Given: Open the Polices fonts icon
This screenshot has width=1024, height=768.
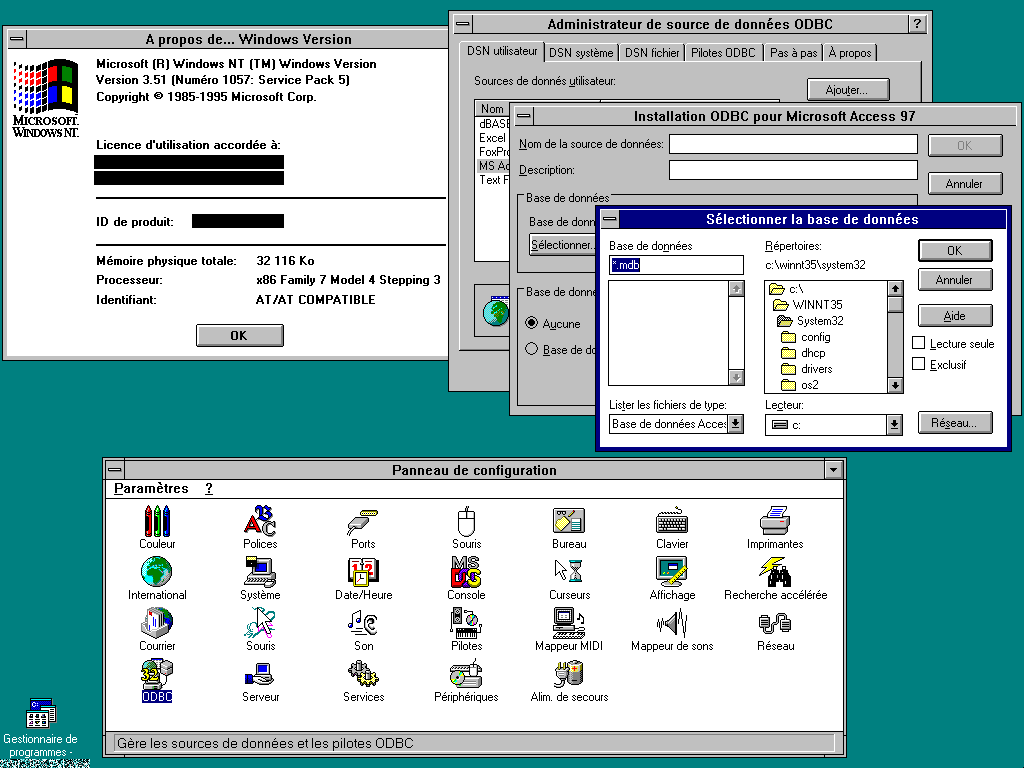Looking at the screenshot, I should pyautogui.click(x=260, y=522).
